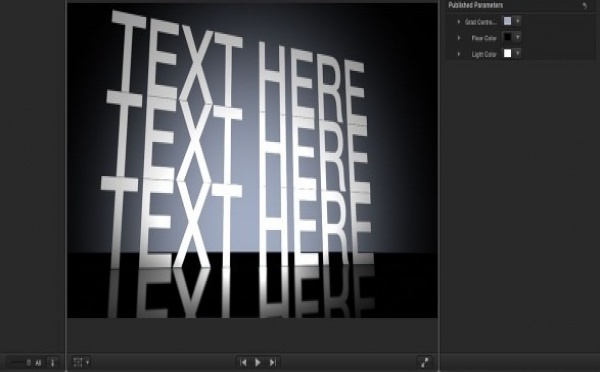Click the All button in bottom bar
The height and width of the screenshot is (372, 600).
[x=38, y=362]
